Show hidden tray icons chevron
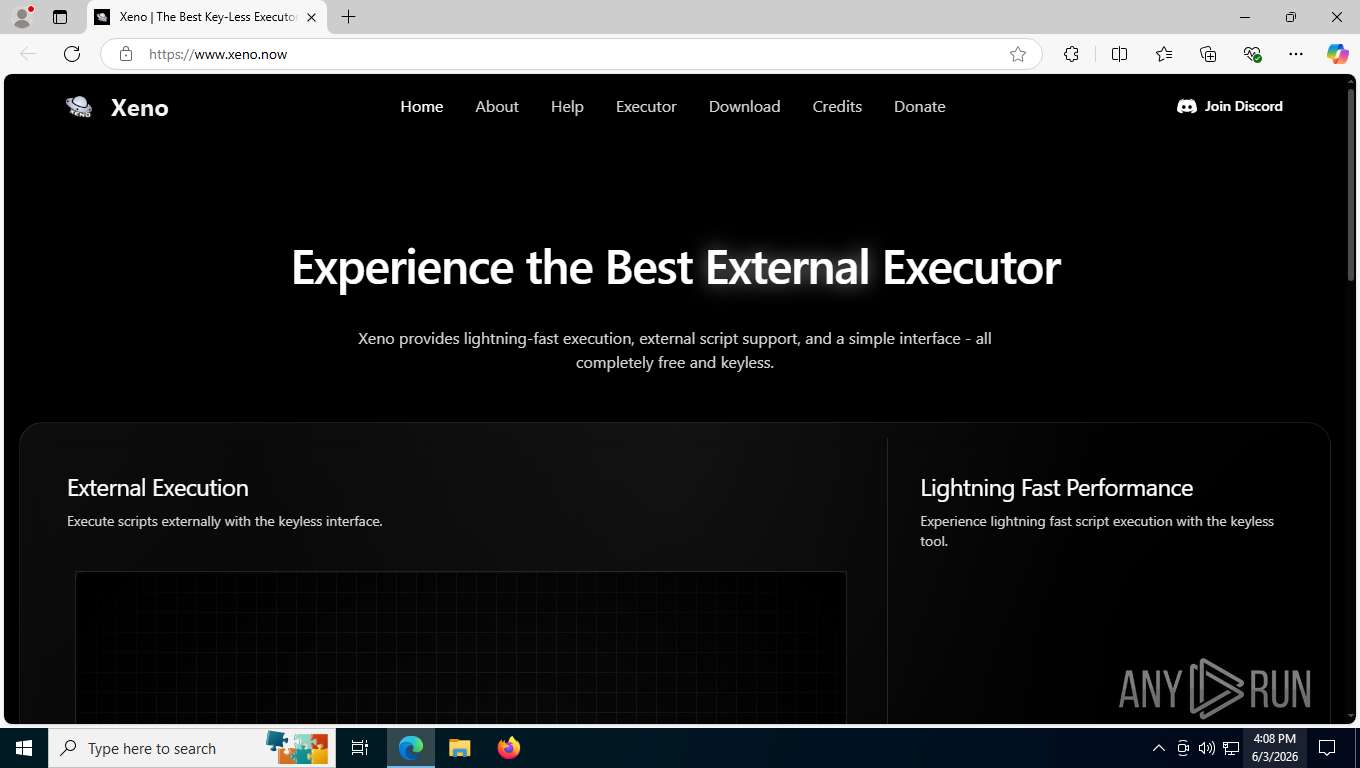 coord(1159,748)
